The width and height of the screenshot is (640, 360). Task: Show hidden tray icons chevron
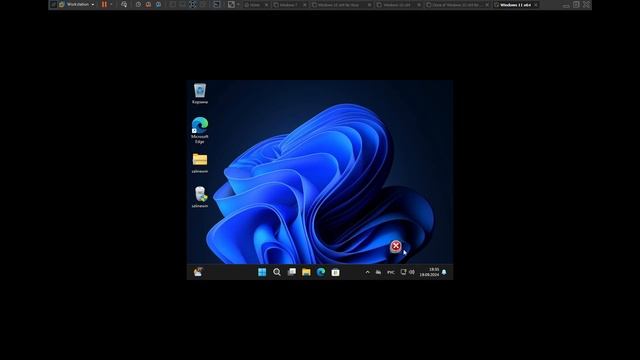[x=367, y=272]
